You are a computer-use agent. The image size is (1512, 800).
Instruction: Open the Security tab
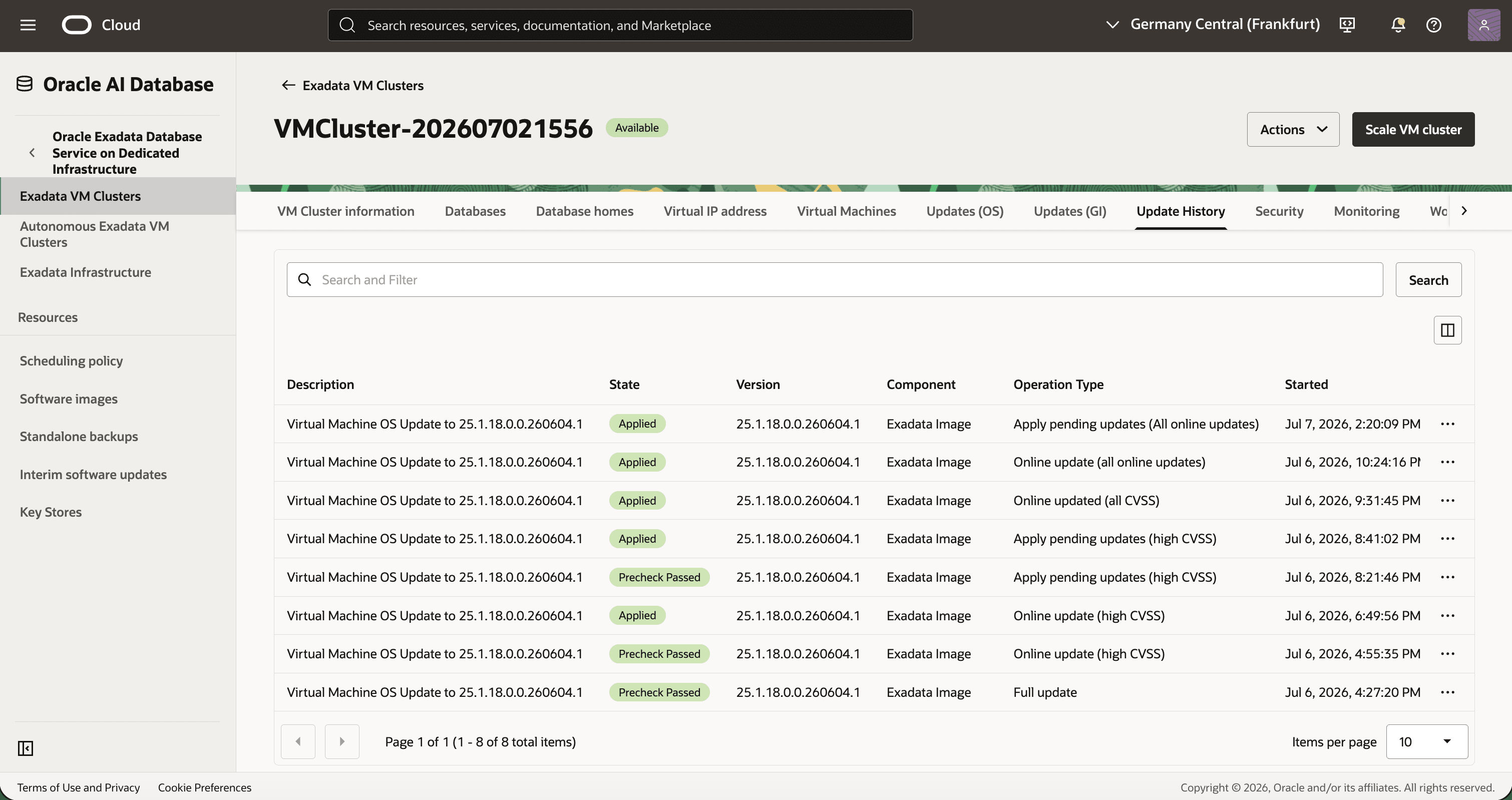click(1279, 211)
